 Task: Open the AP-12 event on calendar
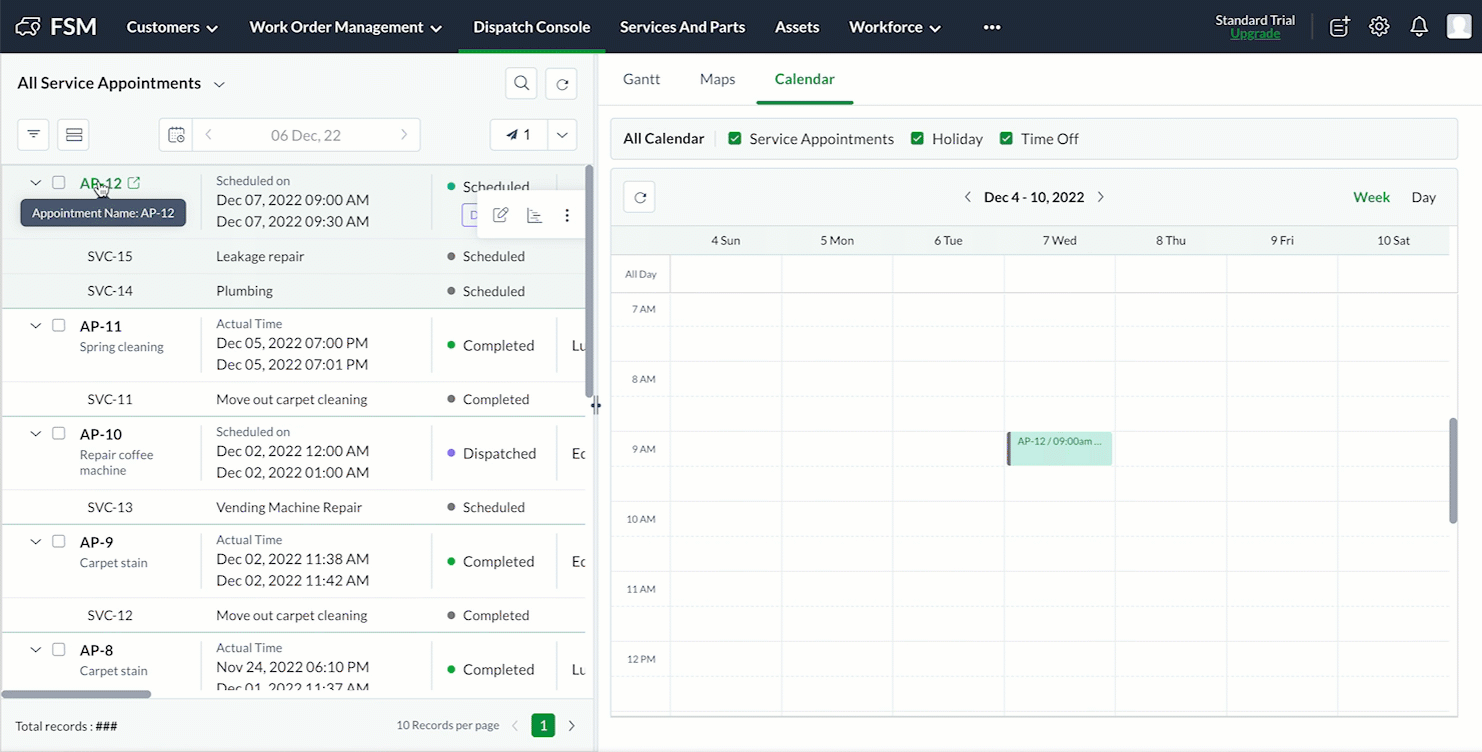click(x=1060, y=448)
